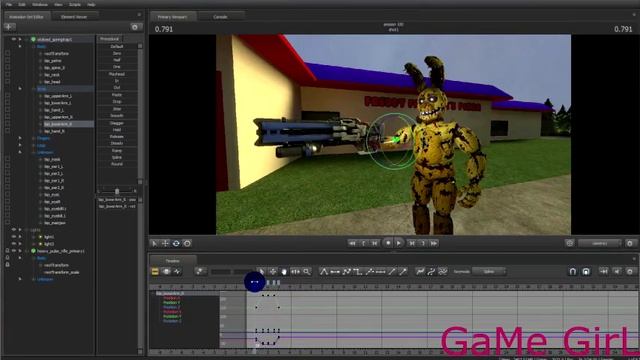Viewport: 640px width, 360px height.
Task: Switch timeline to Clip Editor mode
Action: [x=155, y=271]
